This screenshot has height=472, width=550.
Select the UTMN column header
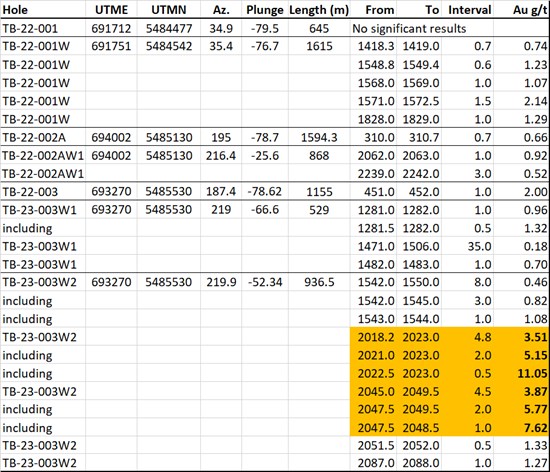pos(169,10)
